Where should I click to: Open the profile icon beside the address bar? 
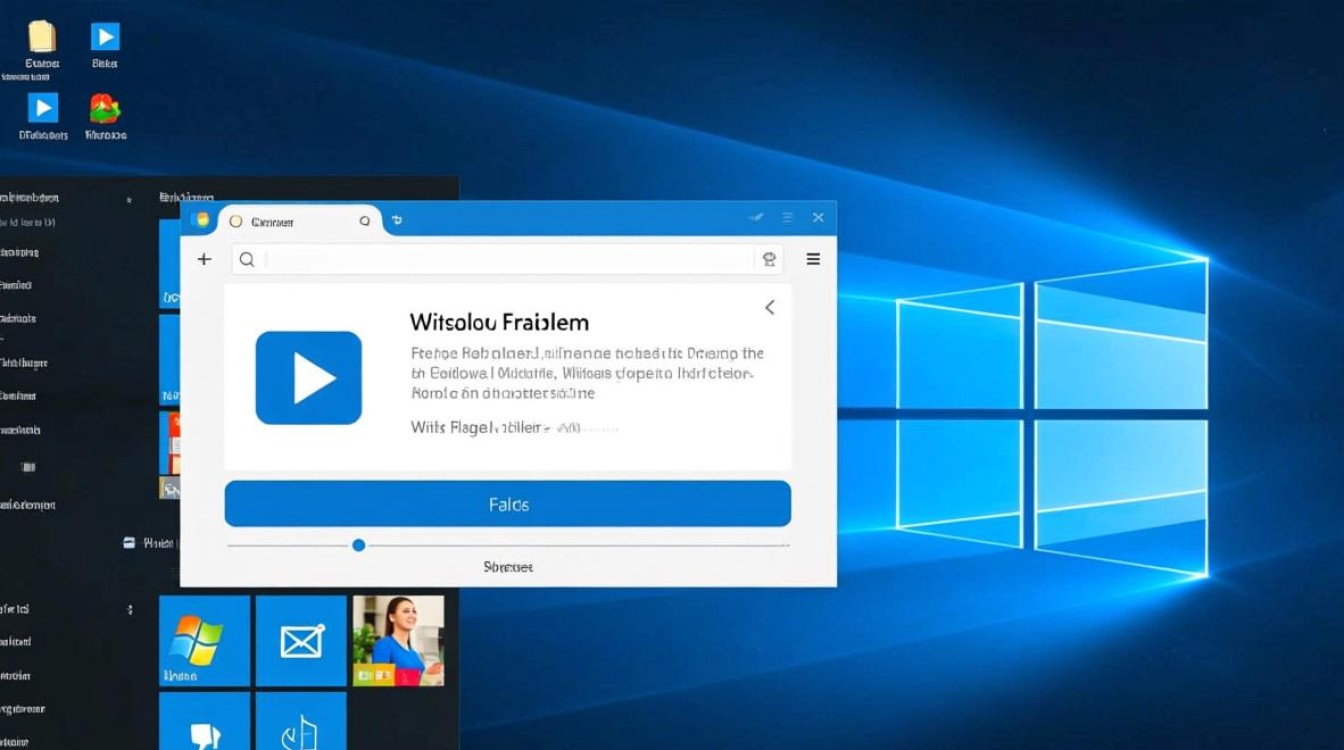pyautogui.click(x=769, y=259)
